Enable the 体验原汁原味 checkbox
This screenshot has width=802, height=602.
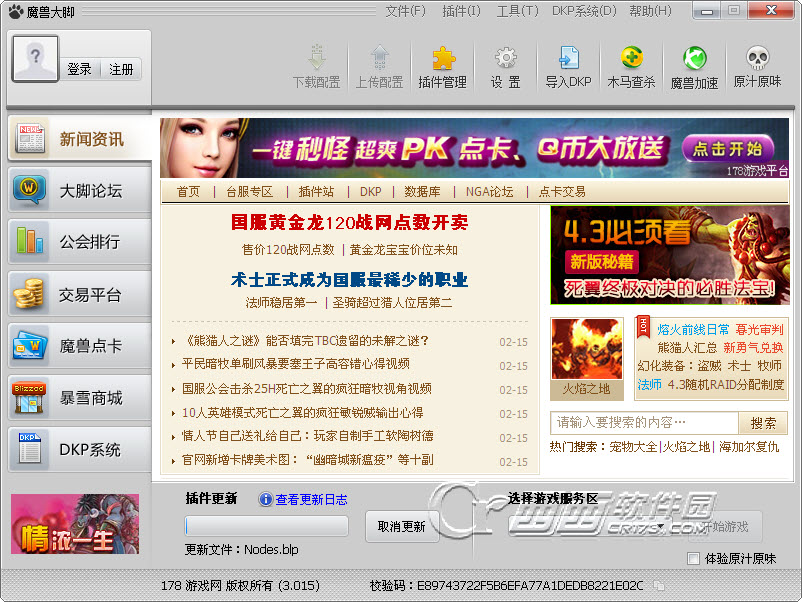694,559
